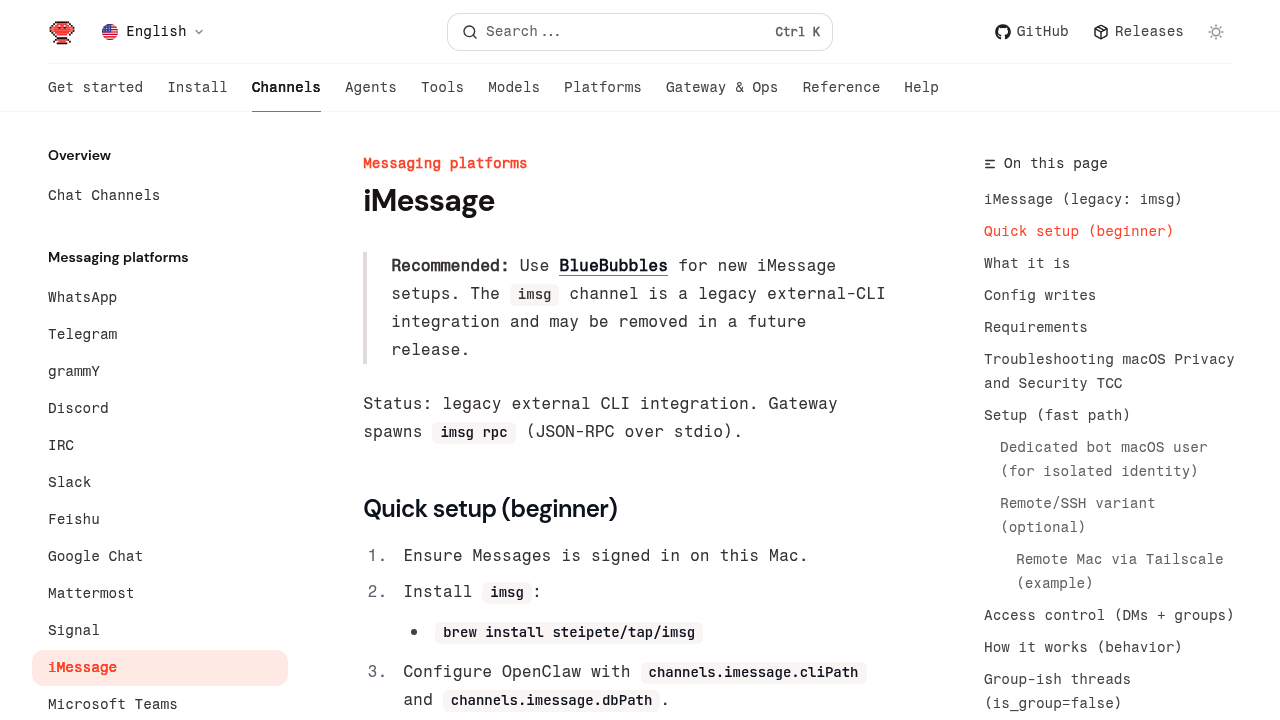The height and width of the screenshot is (720, 1280).
Task: Go to Access control (DMs + groups)
Action: coord(1108,615)
